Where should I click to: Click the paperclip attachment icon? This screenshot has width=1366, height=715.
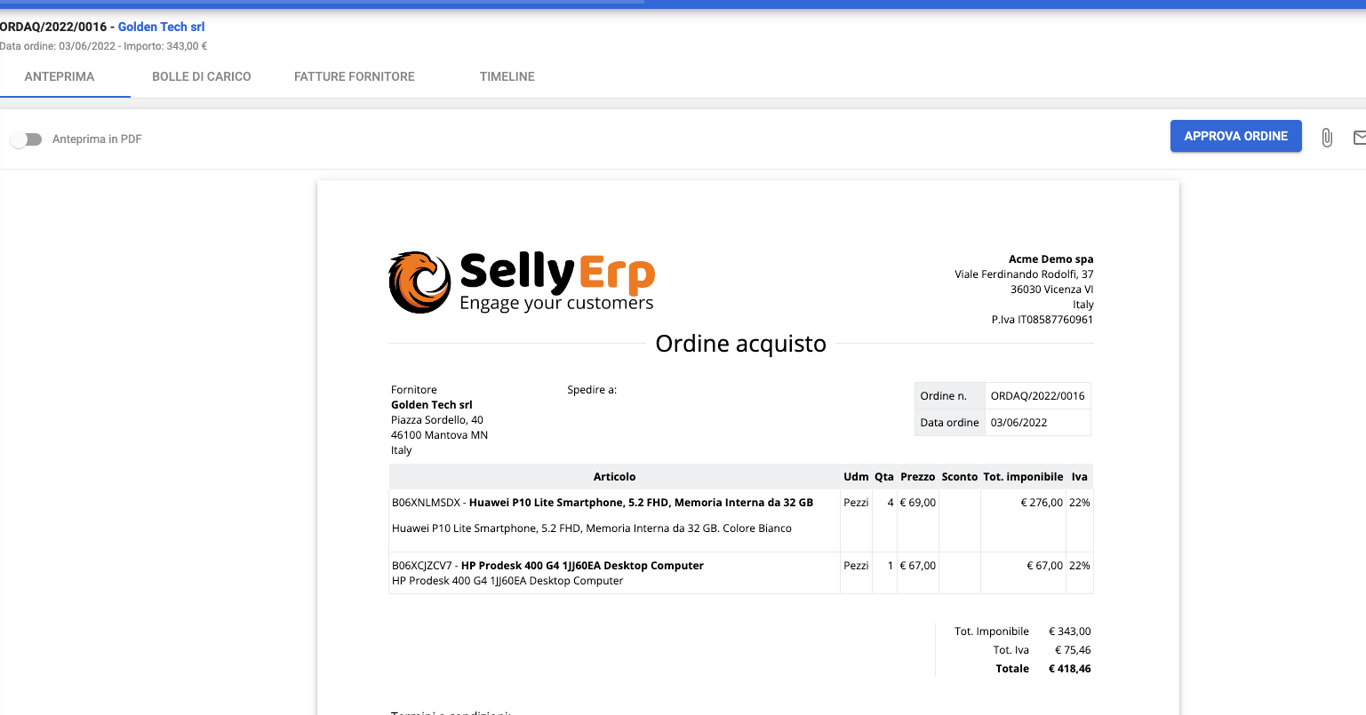[1326, 137]
